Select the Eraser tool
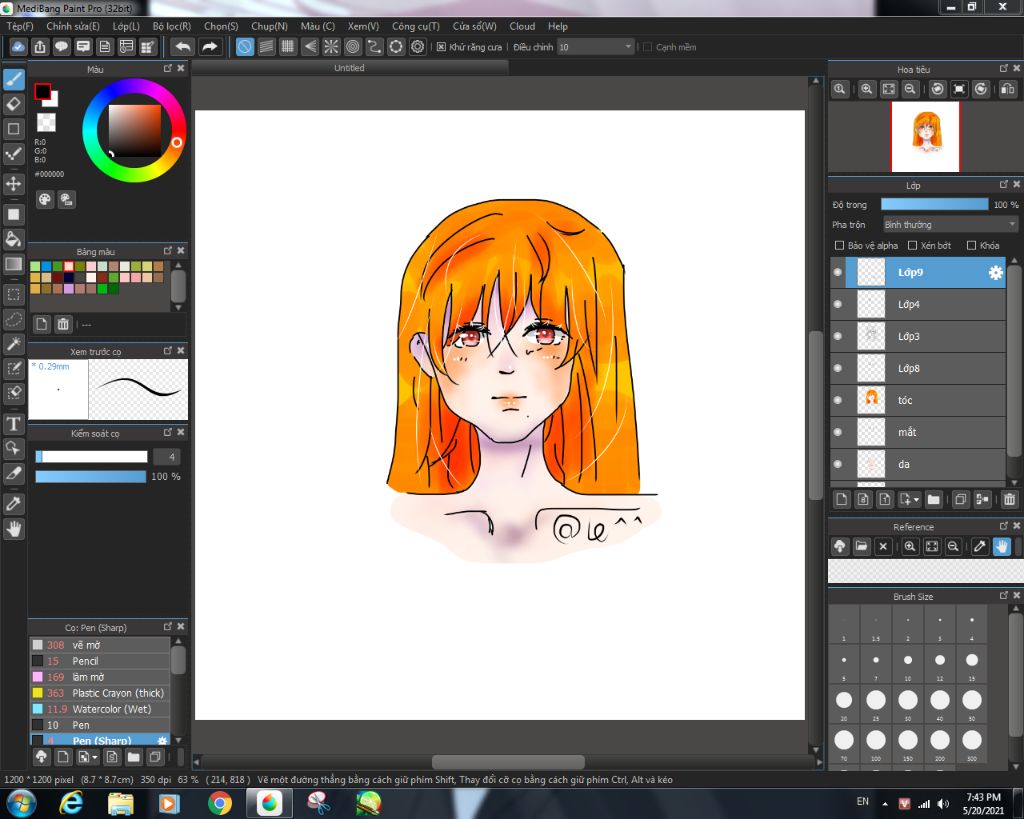The width and height of the screenshot is (1024, 819). pyautogui.click(x=14, y=104)
